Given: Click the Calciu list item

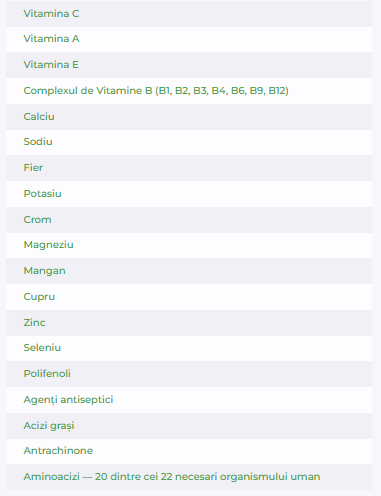Looking at the screenshot, I should (189, 117).
